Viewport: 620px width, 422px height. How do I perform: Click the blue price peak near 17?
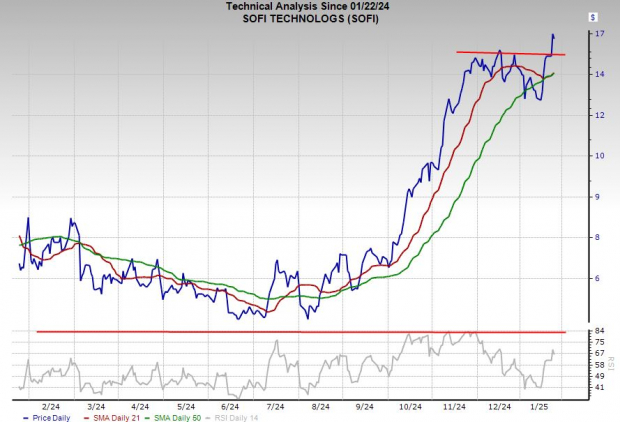click(552, 35)
